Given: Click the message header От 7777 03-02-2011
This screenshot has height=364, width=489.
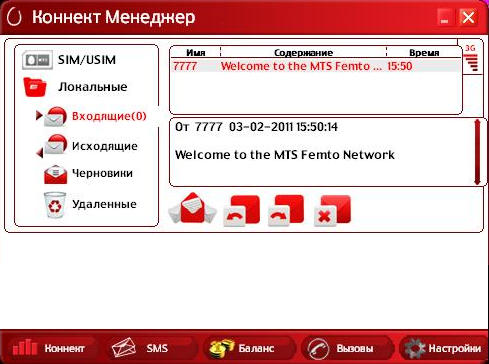Looking at the screenshot, I should pos(256,127).
